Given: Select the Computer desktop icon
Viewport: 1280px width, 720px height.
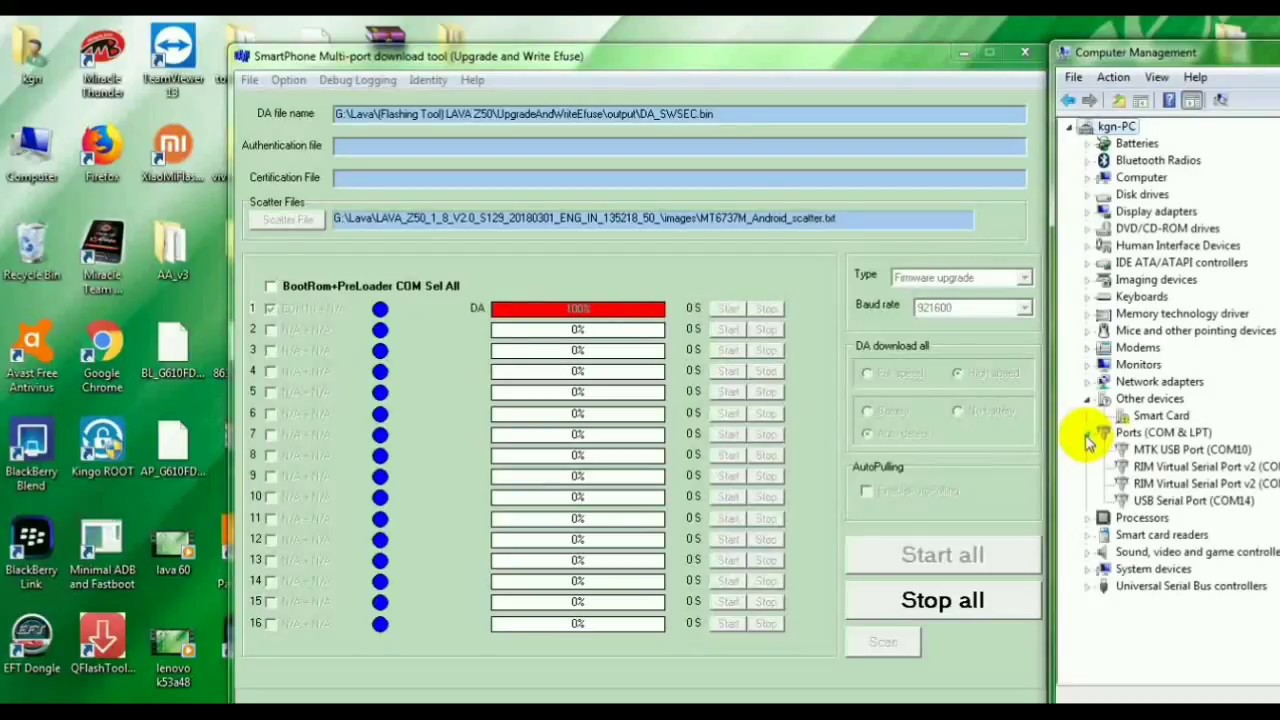Looking at the screenshot, I should click(31, 155).
